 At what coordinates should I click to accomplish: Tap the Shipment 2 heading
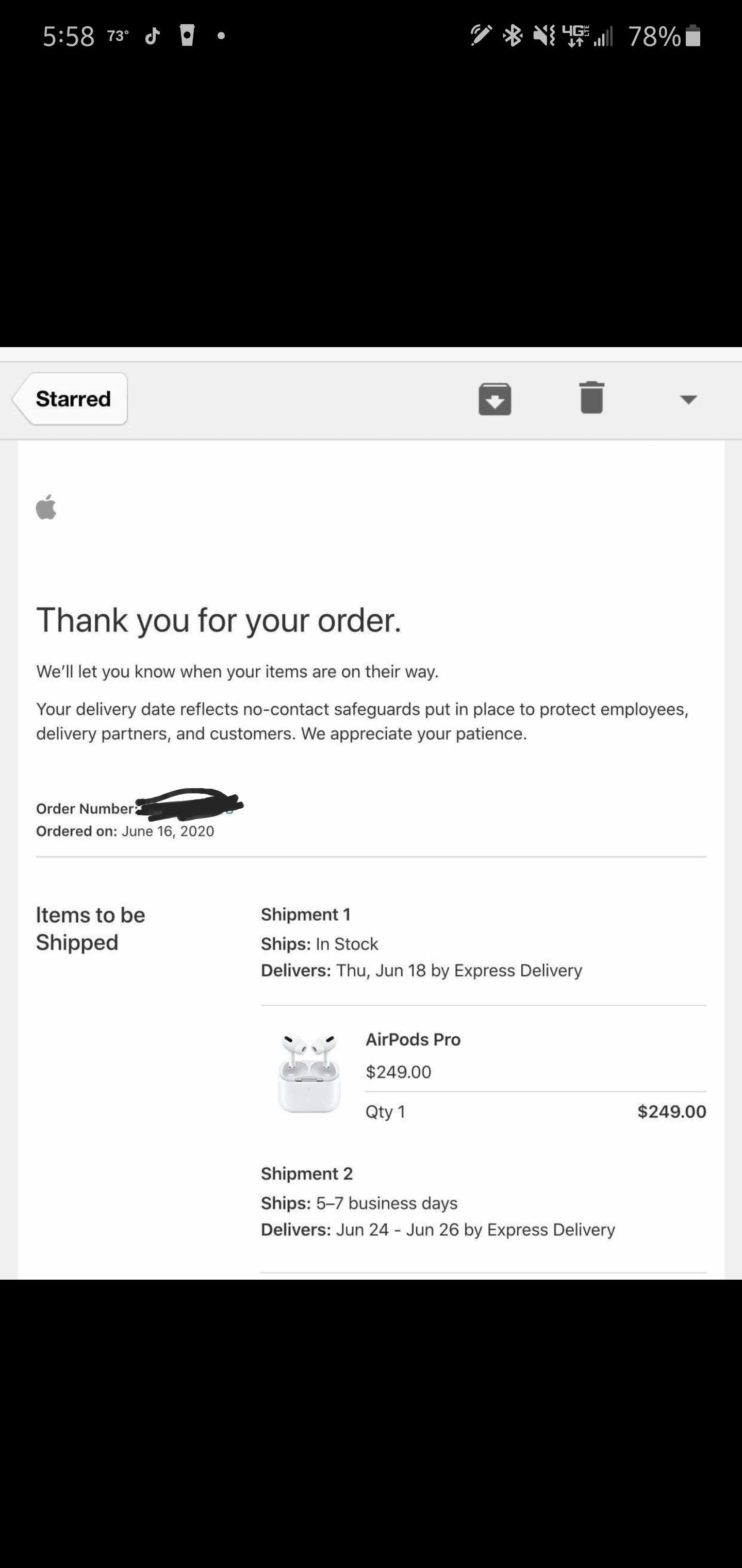[x=307, y=1173]
